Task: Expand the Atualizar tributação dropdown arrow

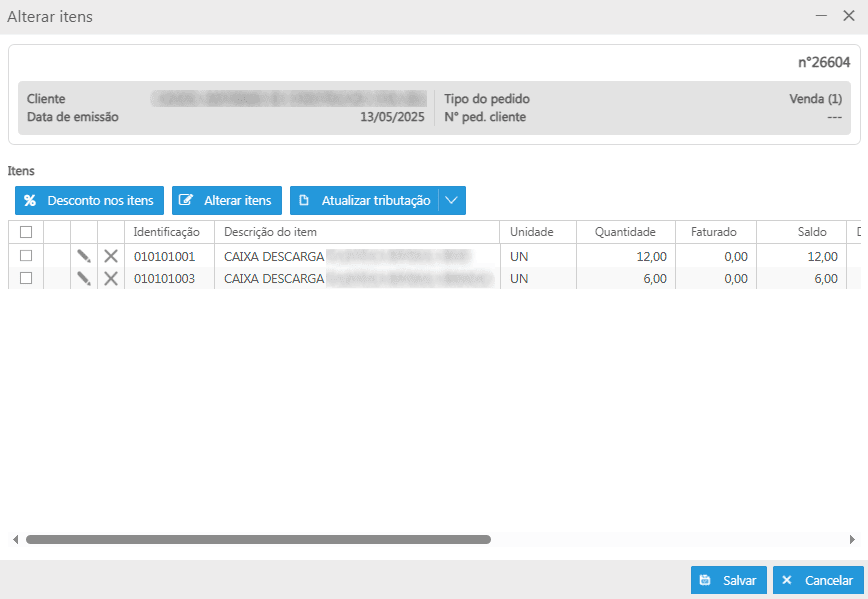Action: pos(452,201)
